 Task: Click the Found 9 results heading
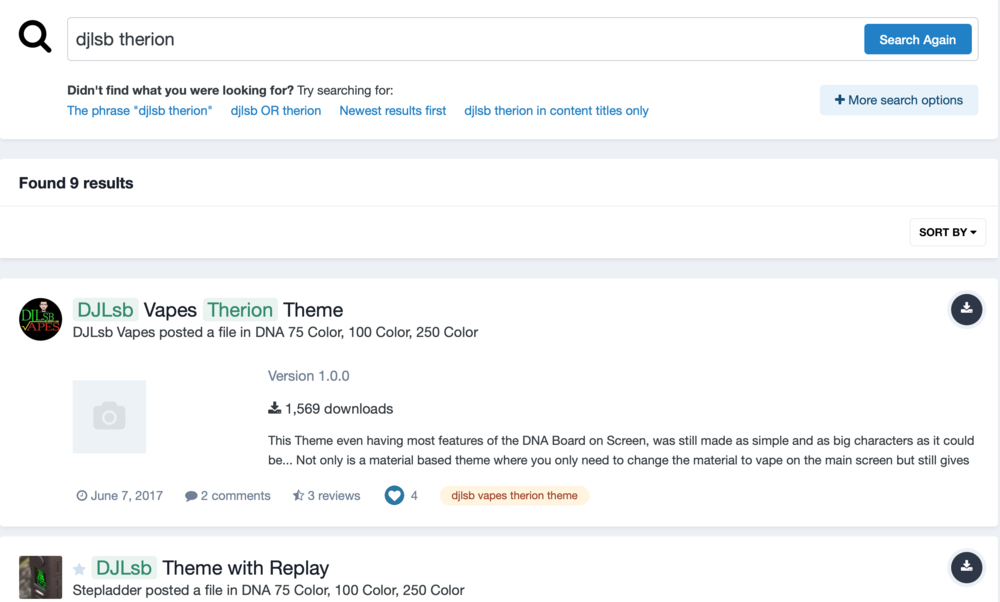pyautogui.click(x=76, y=183)
